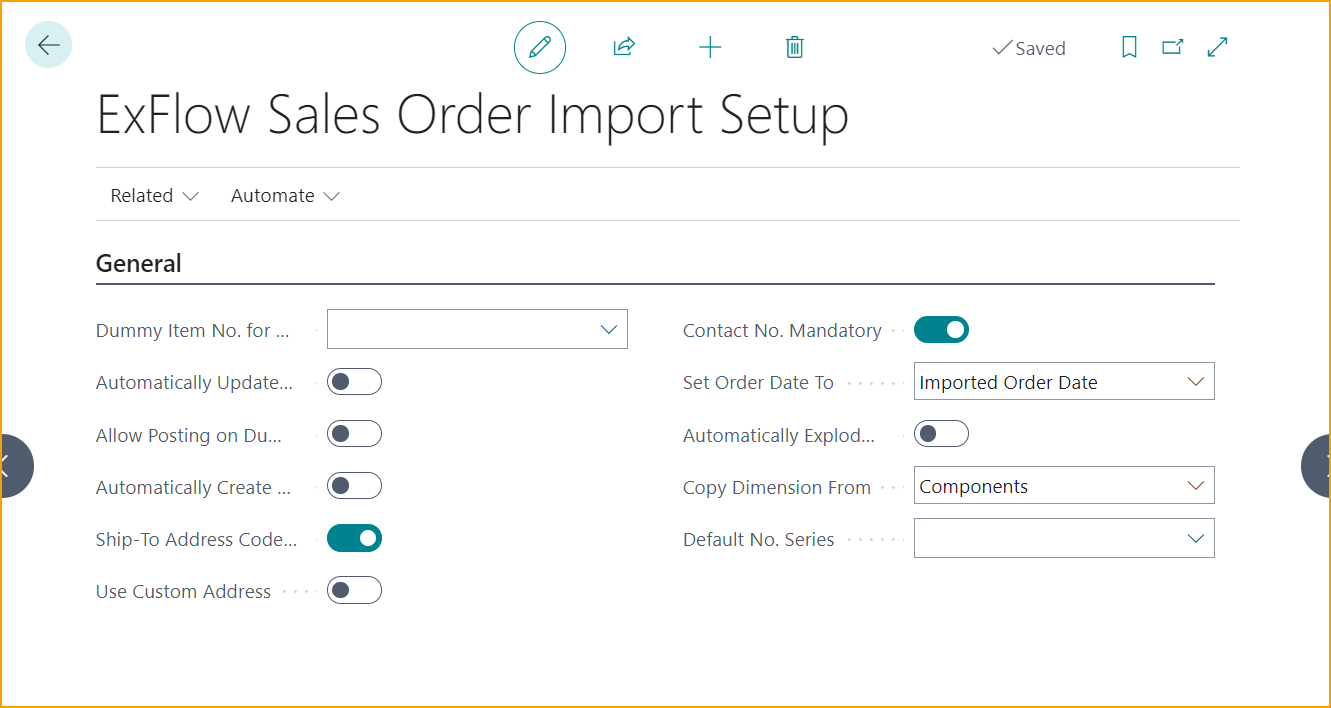
Task: Collapse the General section
Action: tap(138, 263)
